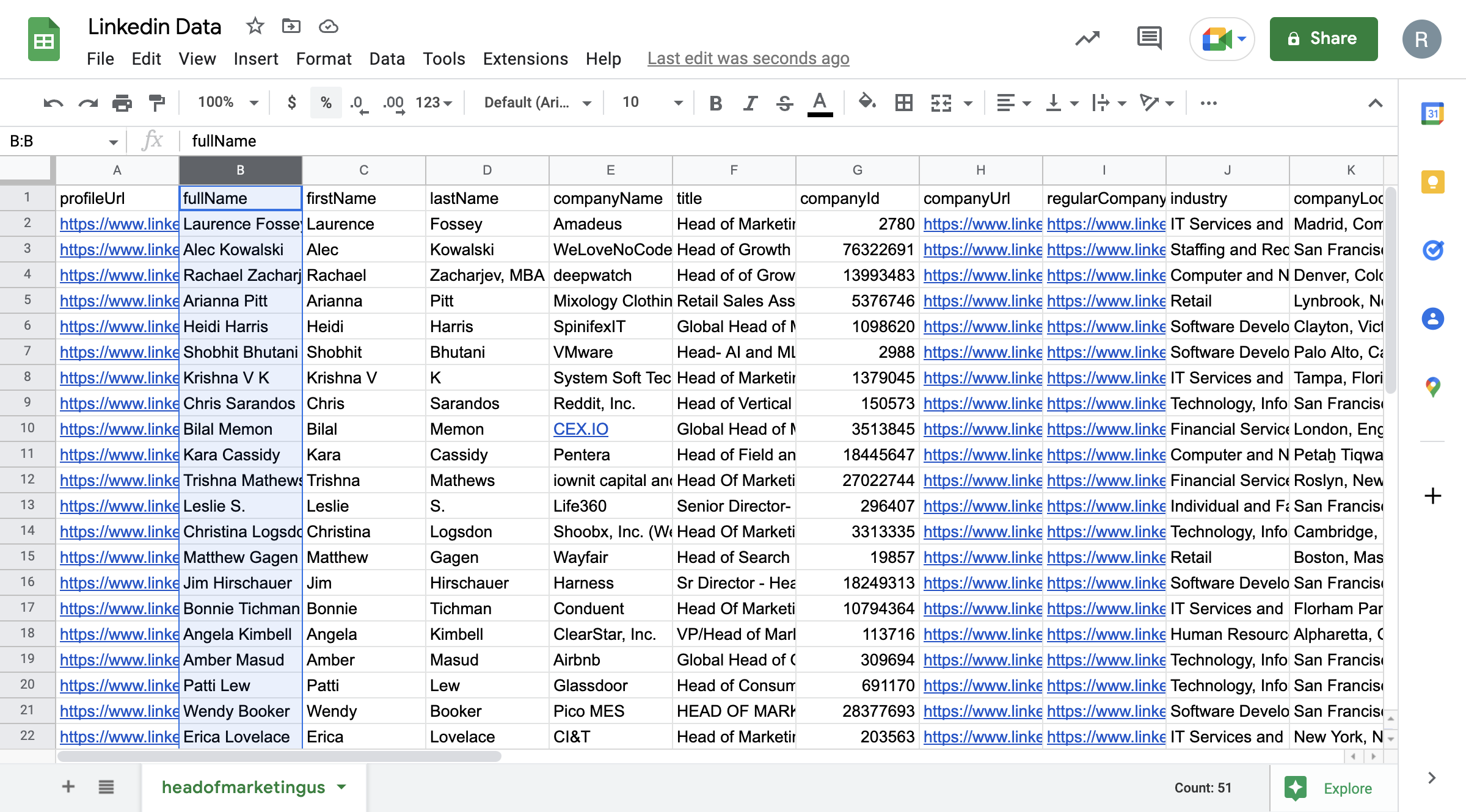1466x812 pixels.
Task: Toggle italic formatting
Action: pos(749,103)
